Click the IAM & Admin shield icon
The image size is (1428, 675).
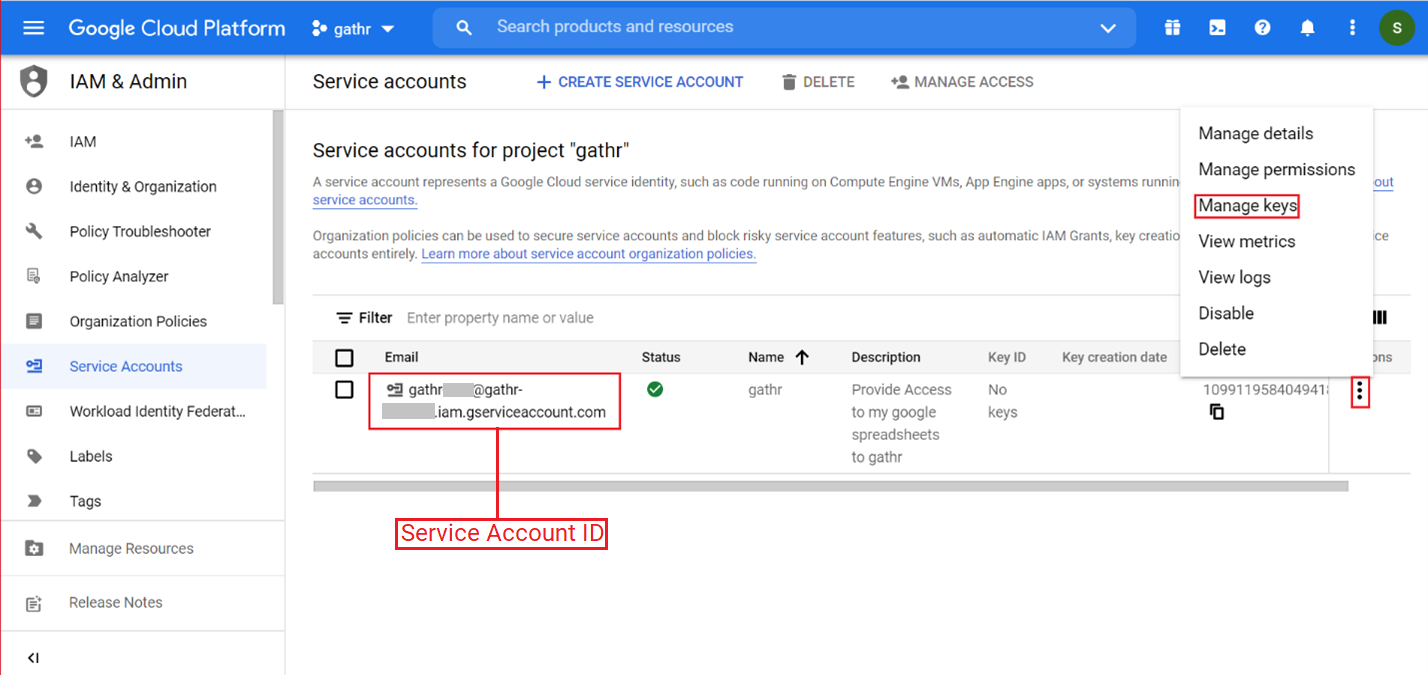(x=33, y=81)
